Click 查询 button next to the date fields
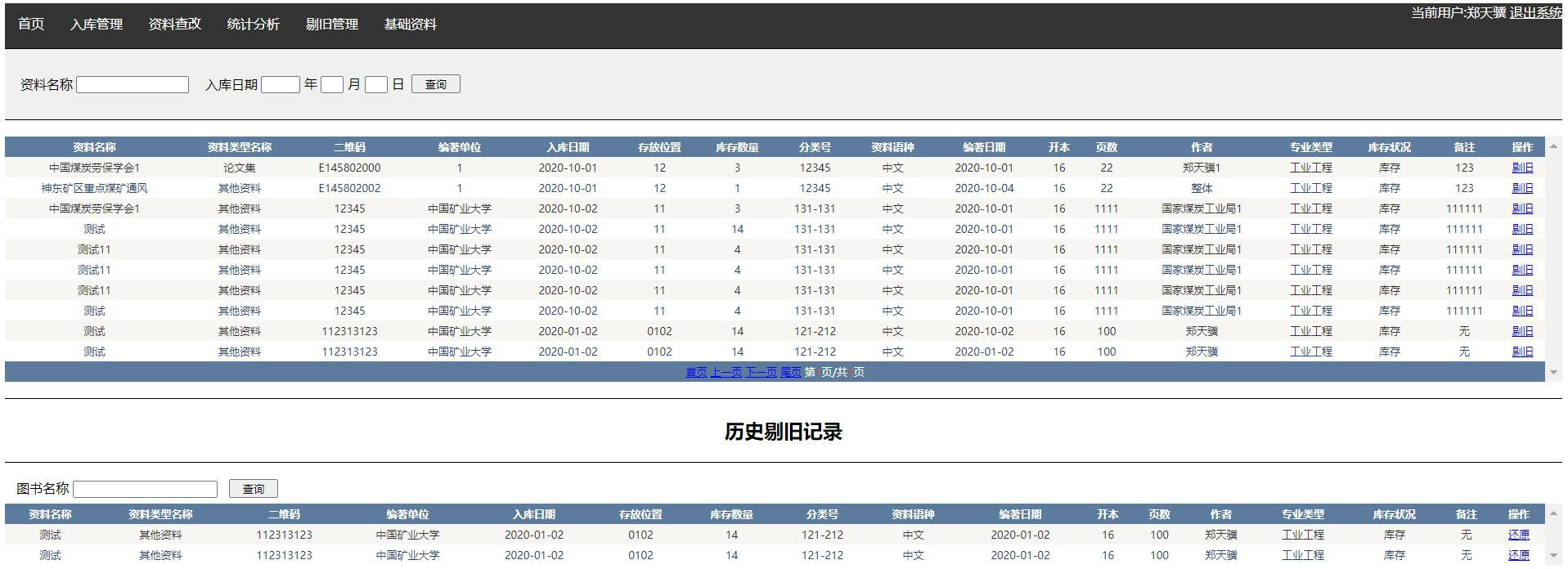This screenshot has width=1568, height=569. tap(436, 84)
